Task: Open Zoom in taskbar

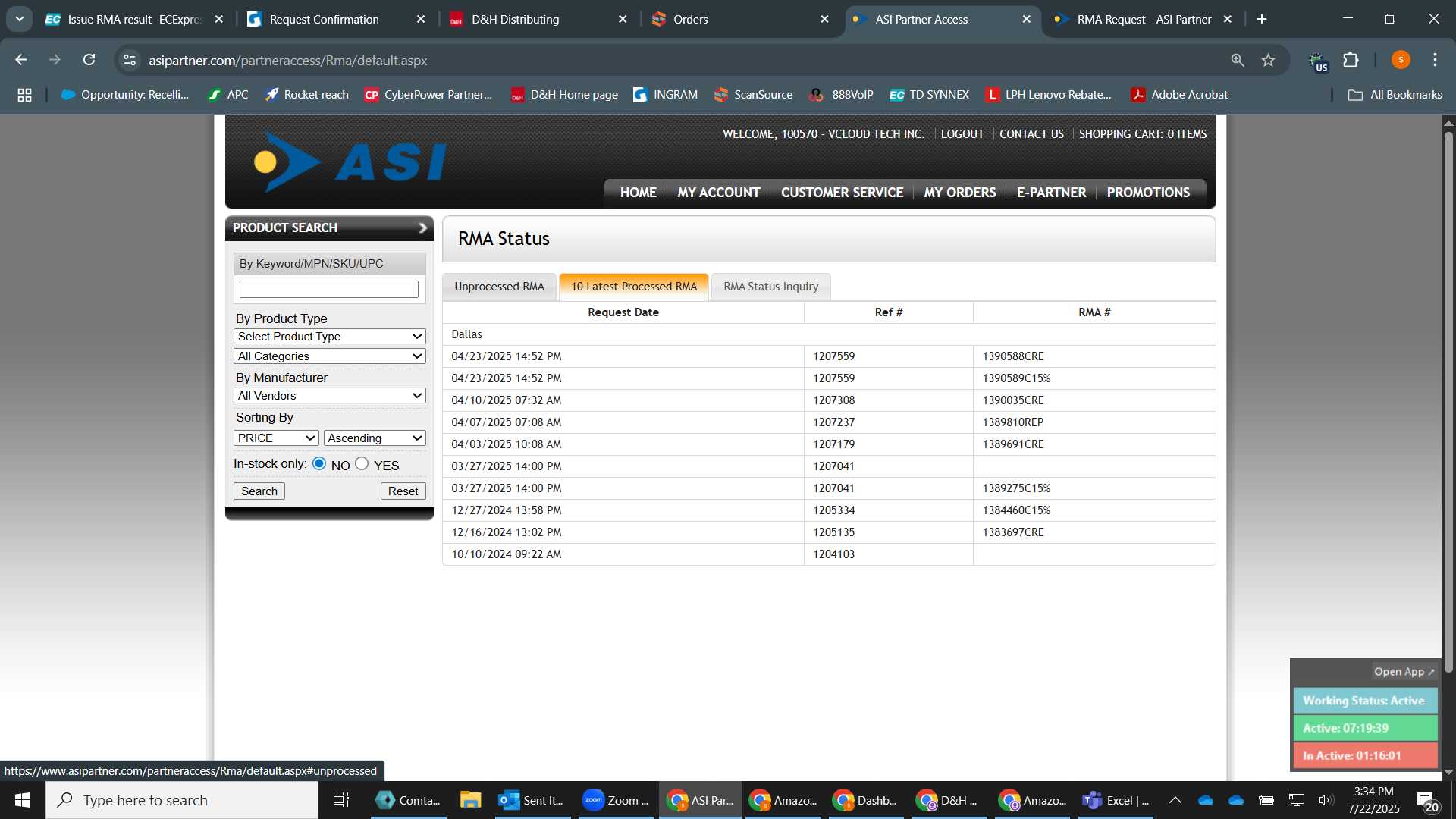Action: point(615,800)
